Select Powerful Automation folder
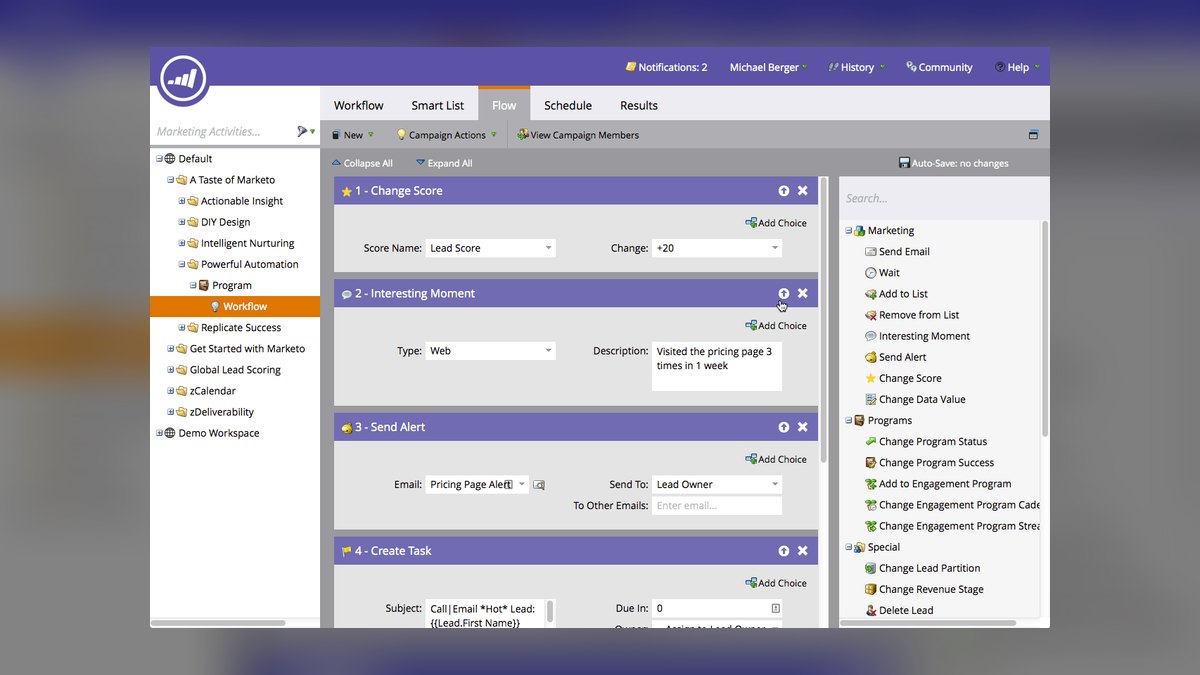The image size is (1200, 675). tap(249, 264)
